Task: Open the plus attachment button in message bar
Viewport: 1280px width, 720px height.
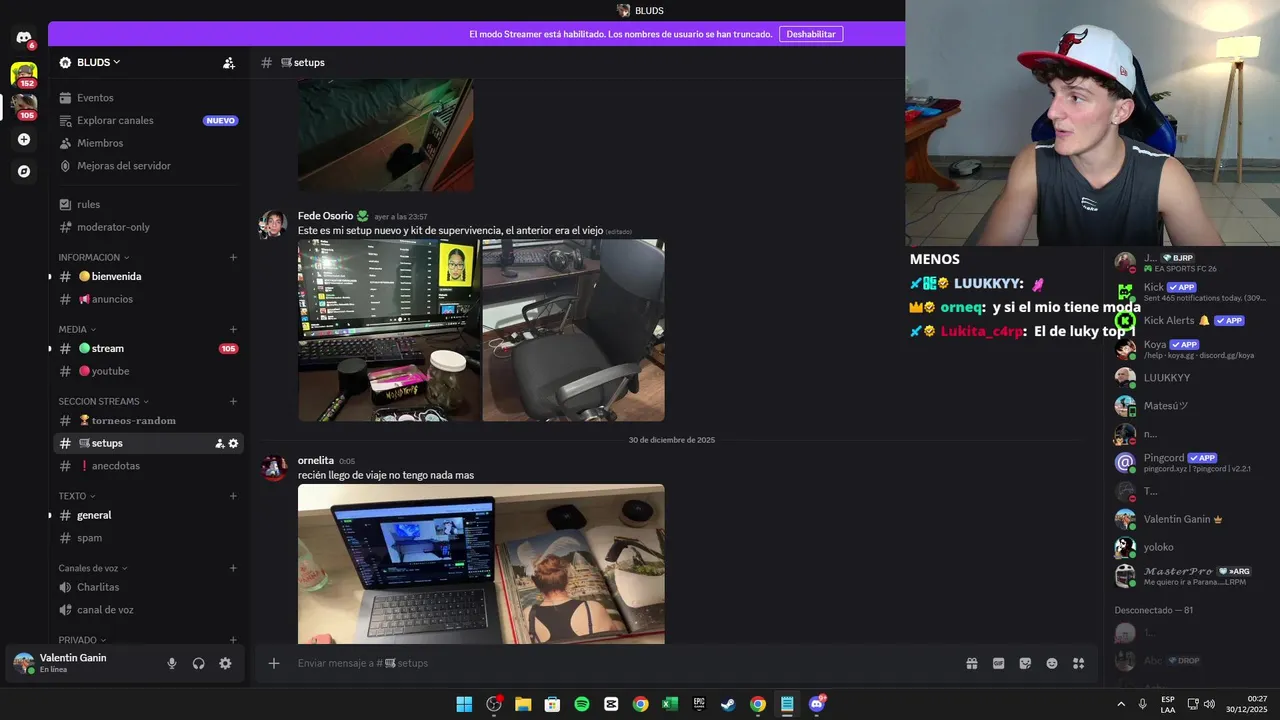Action: pyautogui.click(x=274, y=663)
